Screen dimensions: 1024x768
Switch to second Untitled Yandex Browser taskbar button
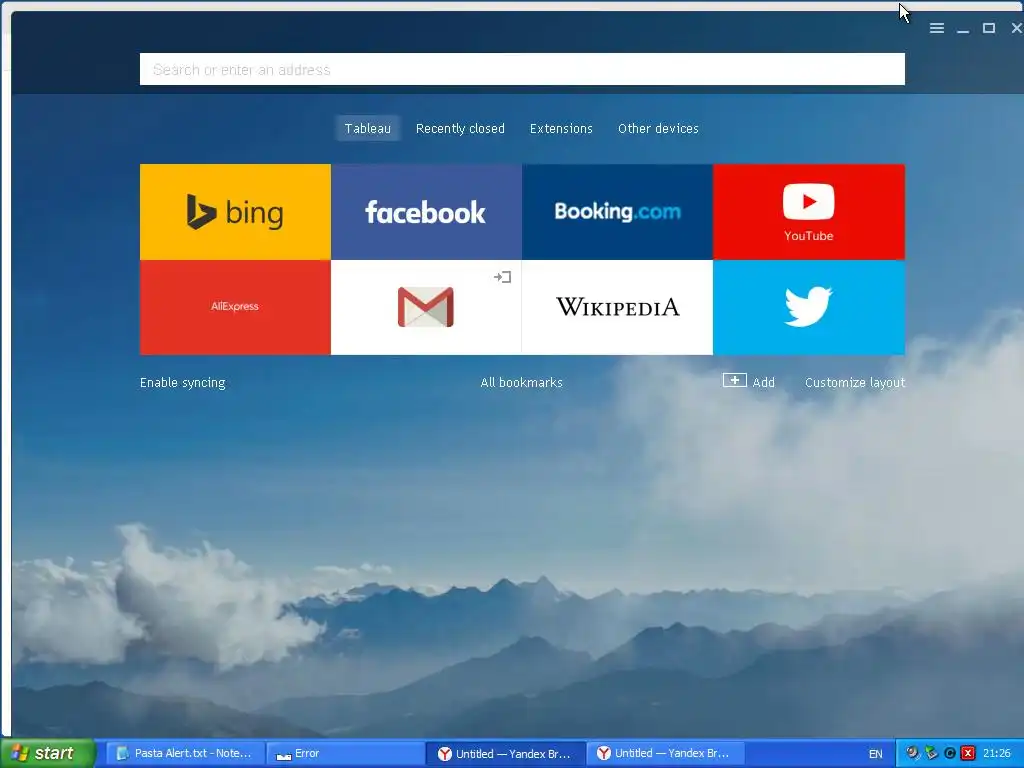coord(665,753)
